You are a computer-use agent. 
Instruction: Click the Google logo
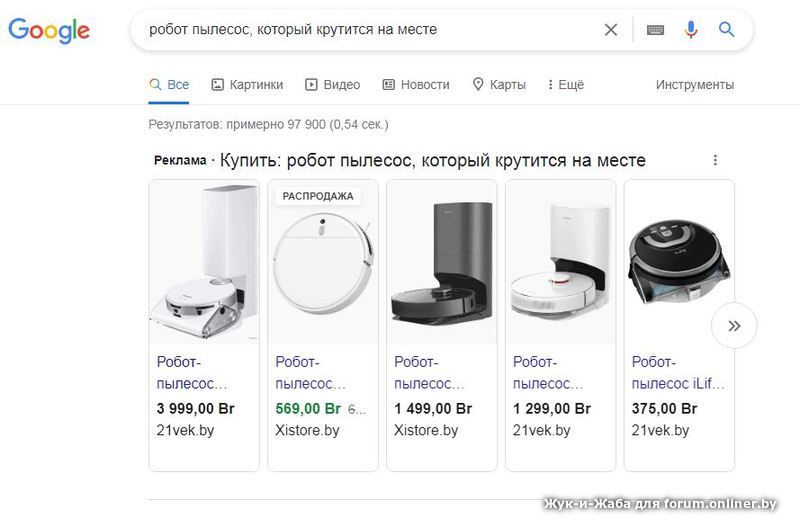[49, 30]
